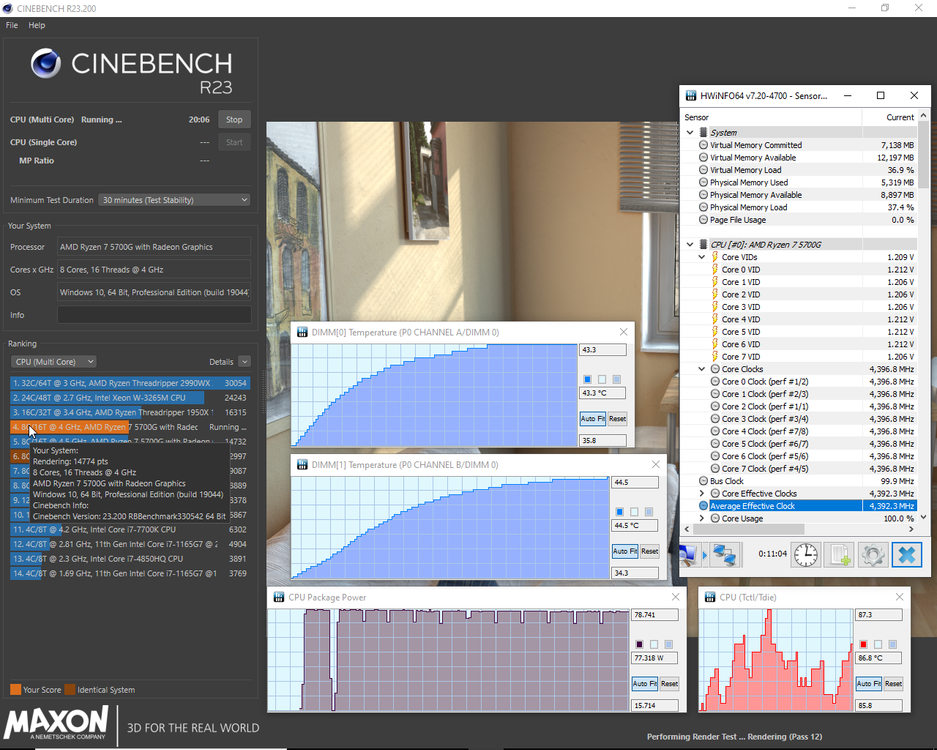Screen dimensions: 937x750
Task: Open HWiNFO sensor settings gear icon
Action: pos(872,555)
